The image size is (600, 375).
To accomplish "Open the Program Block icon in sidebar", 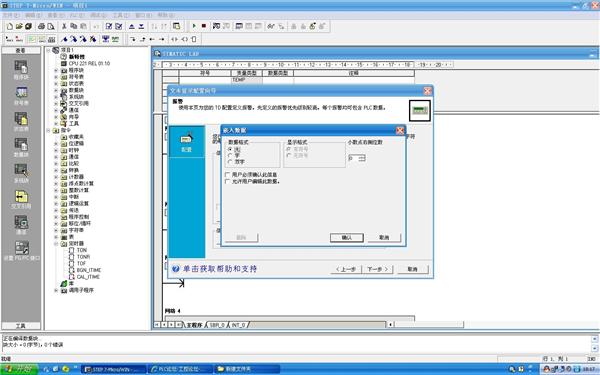I will (21, 70).
